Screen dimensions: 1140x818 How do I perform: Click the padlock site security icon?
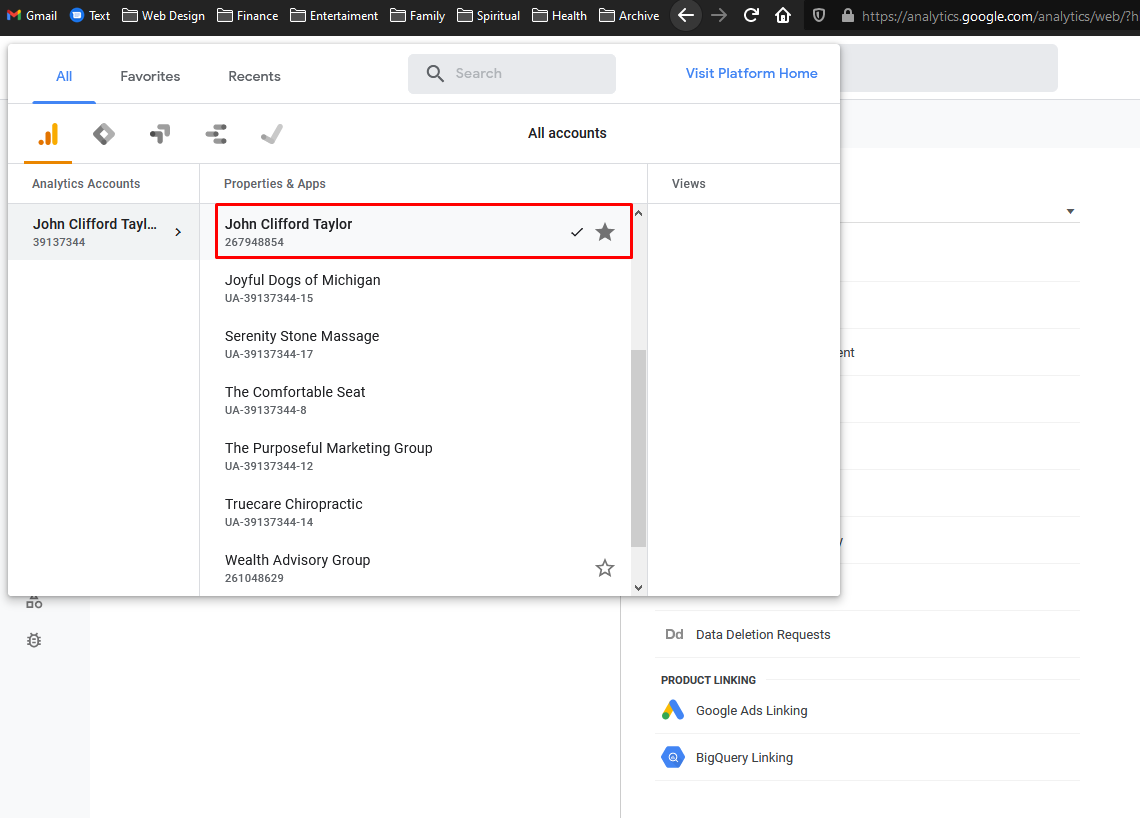(848, 15)
